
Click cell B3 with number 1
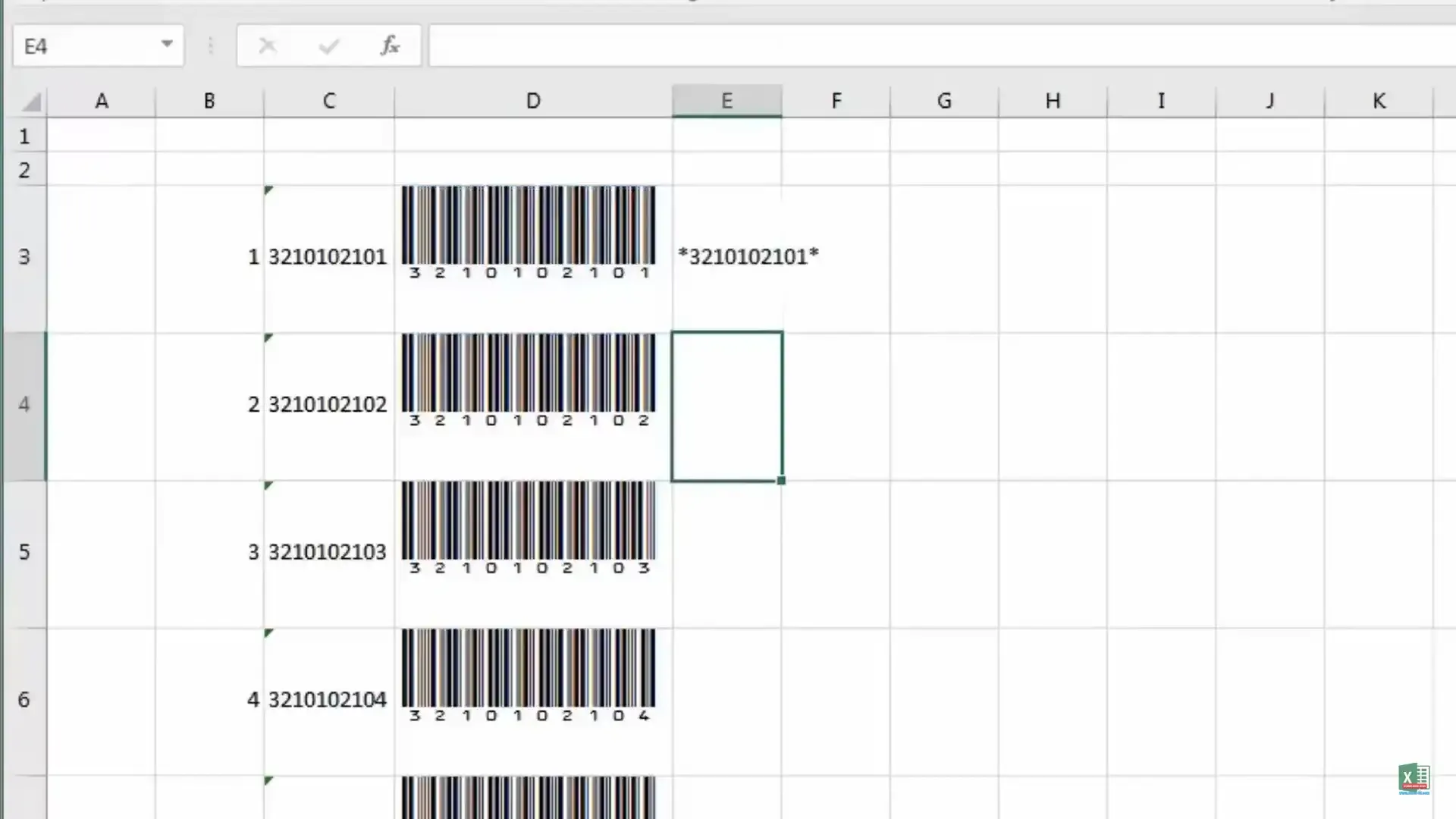pos(209,258)
